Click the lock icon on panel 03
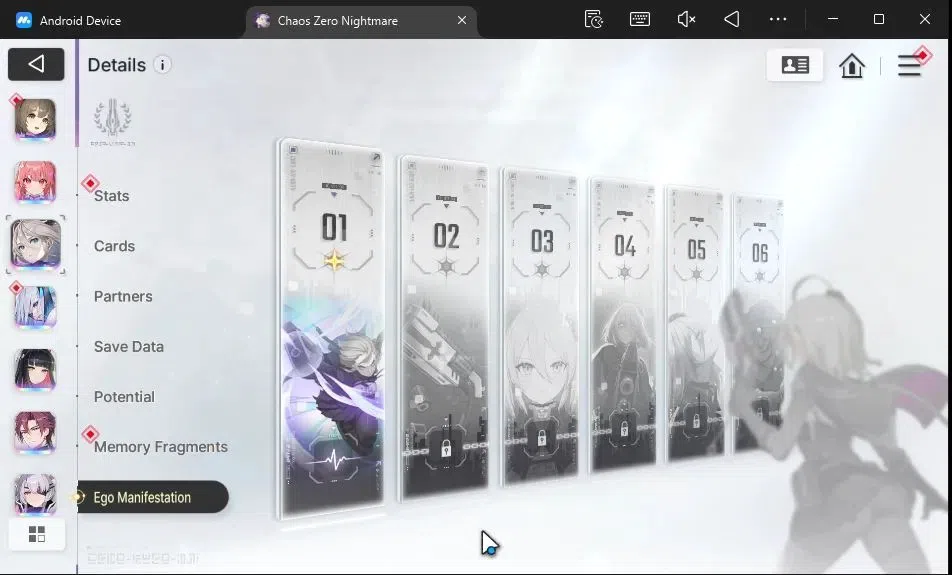Viewport: 952px width, 575px height. pos(542,438)
